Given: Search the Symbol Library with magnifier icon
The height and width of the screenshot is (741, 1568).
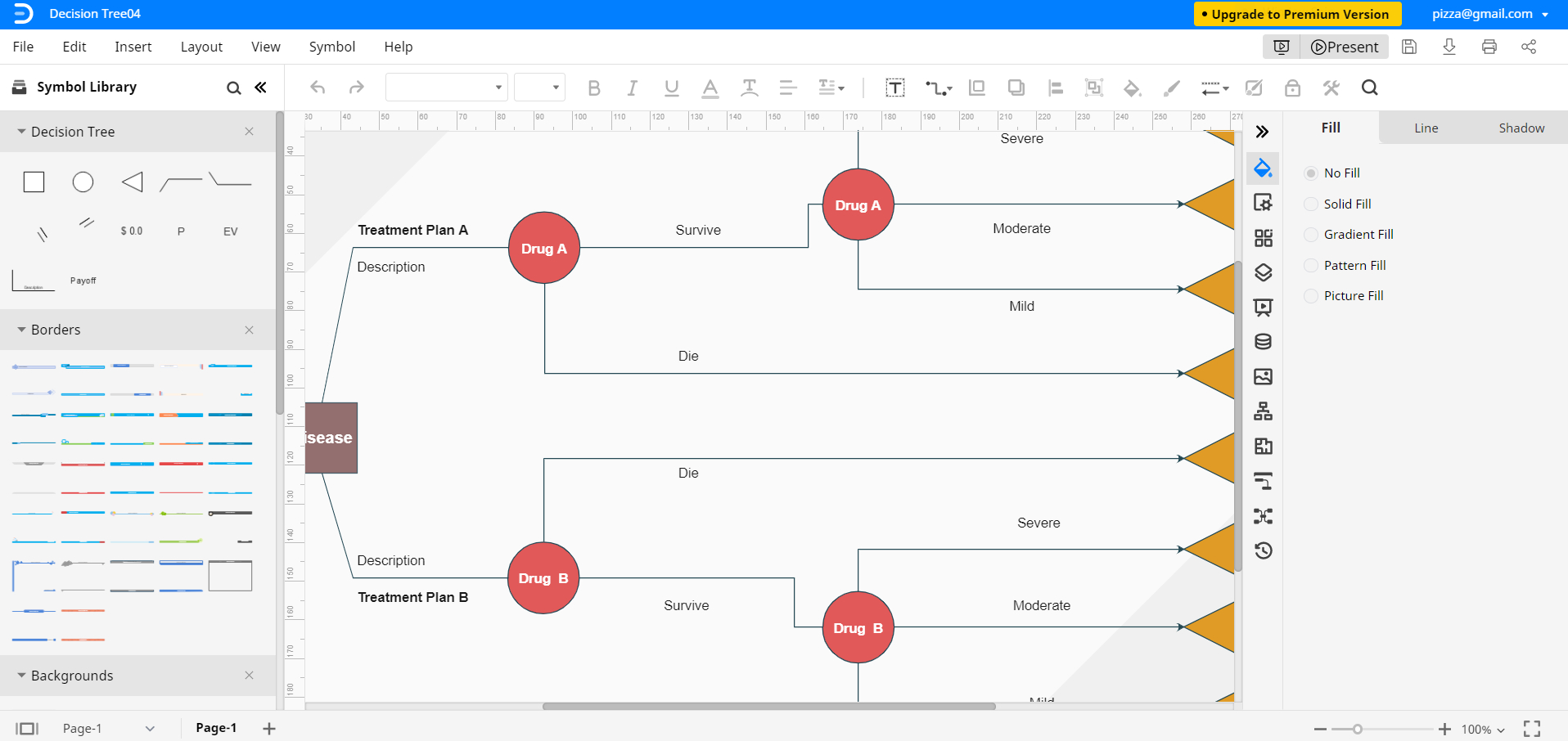Looking at the screenshot, I should (x=233, y=88).
